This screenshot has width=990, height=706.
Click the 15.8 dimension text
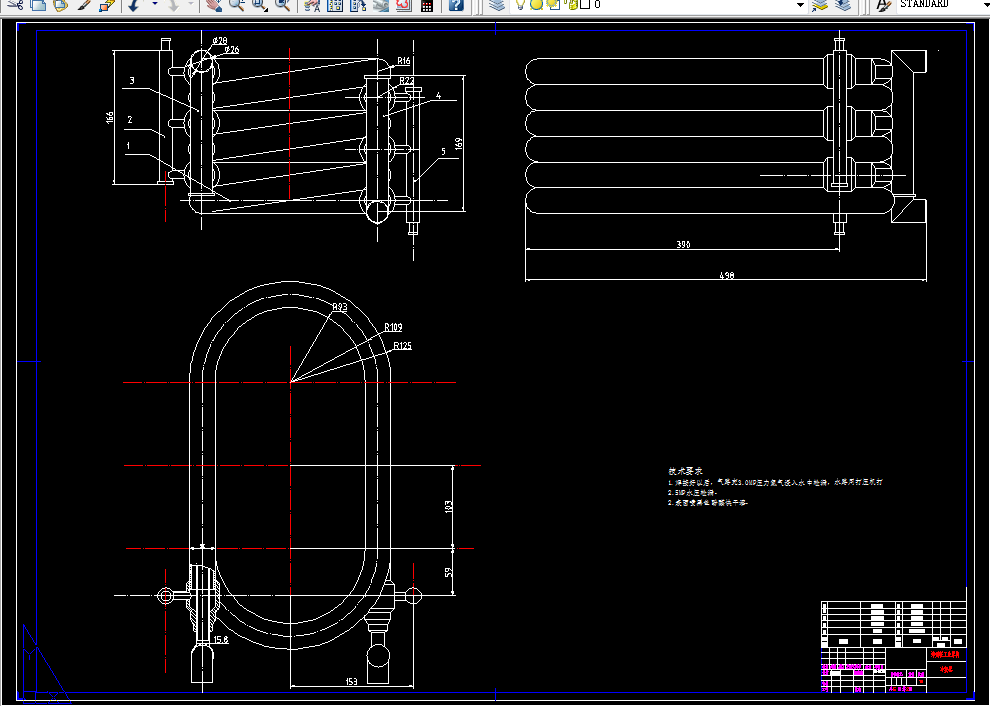(x=221, y=640)
